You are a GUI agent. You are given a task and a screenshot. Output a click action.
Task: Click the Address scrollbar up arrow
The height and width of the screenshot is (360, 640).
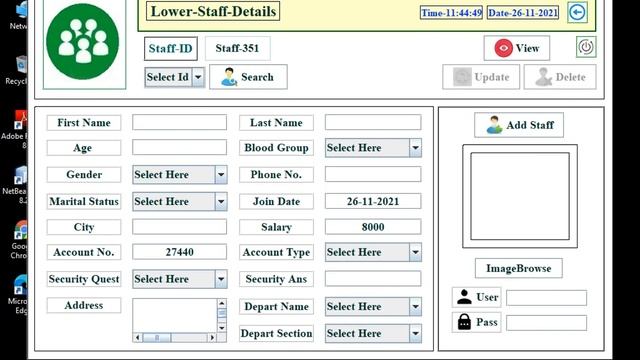click(222, 303)
